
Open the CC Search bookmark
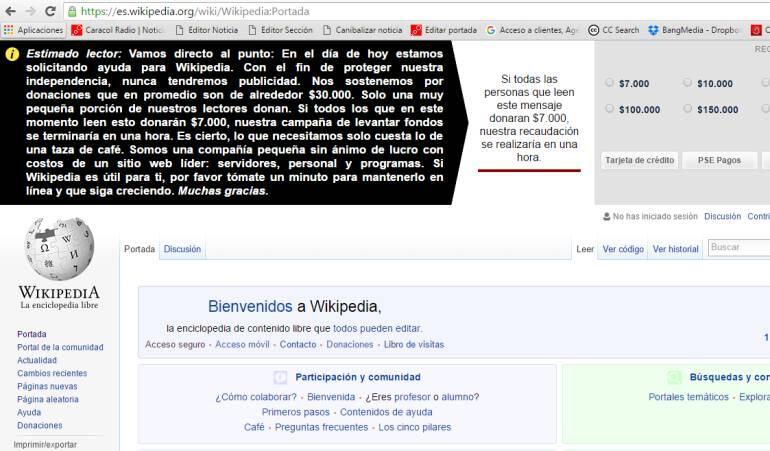click(x=614, y=30)
